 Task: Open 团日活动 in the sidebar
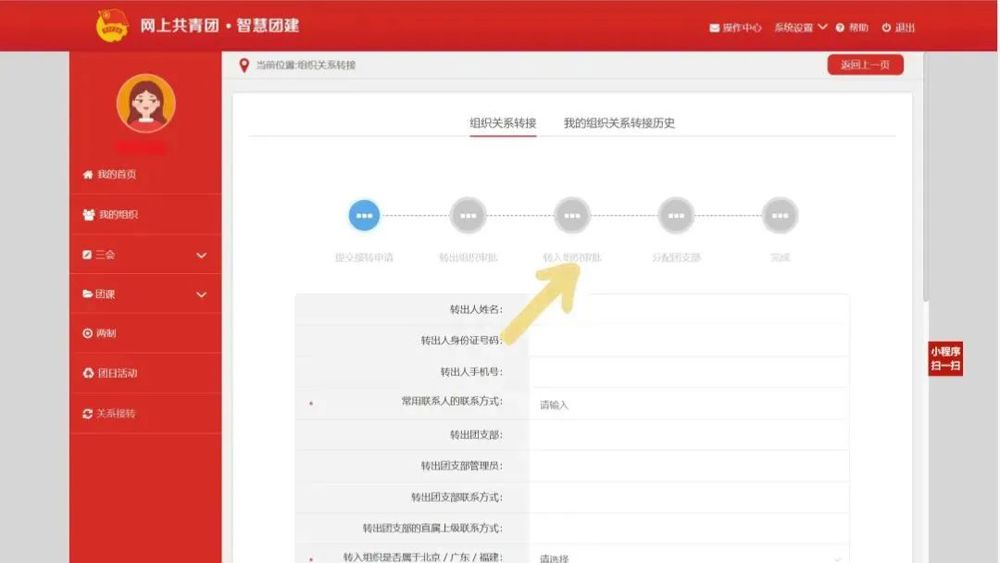click(x=145, y=373)
